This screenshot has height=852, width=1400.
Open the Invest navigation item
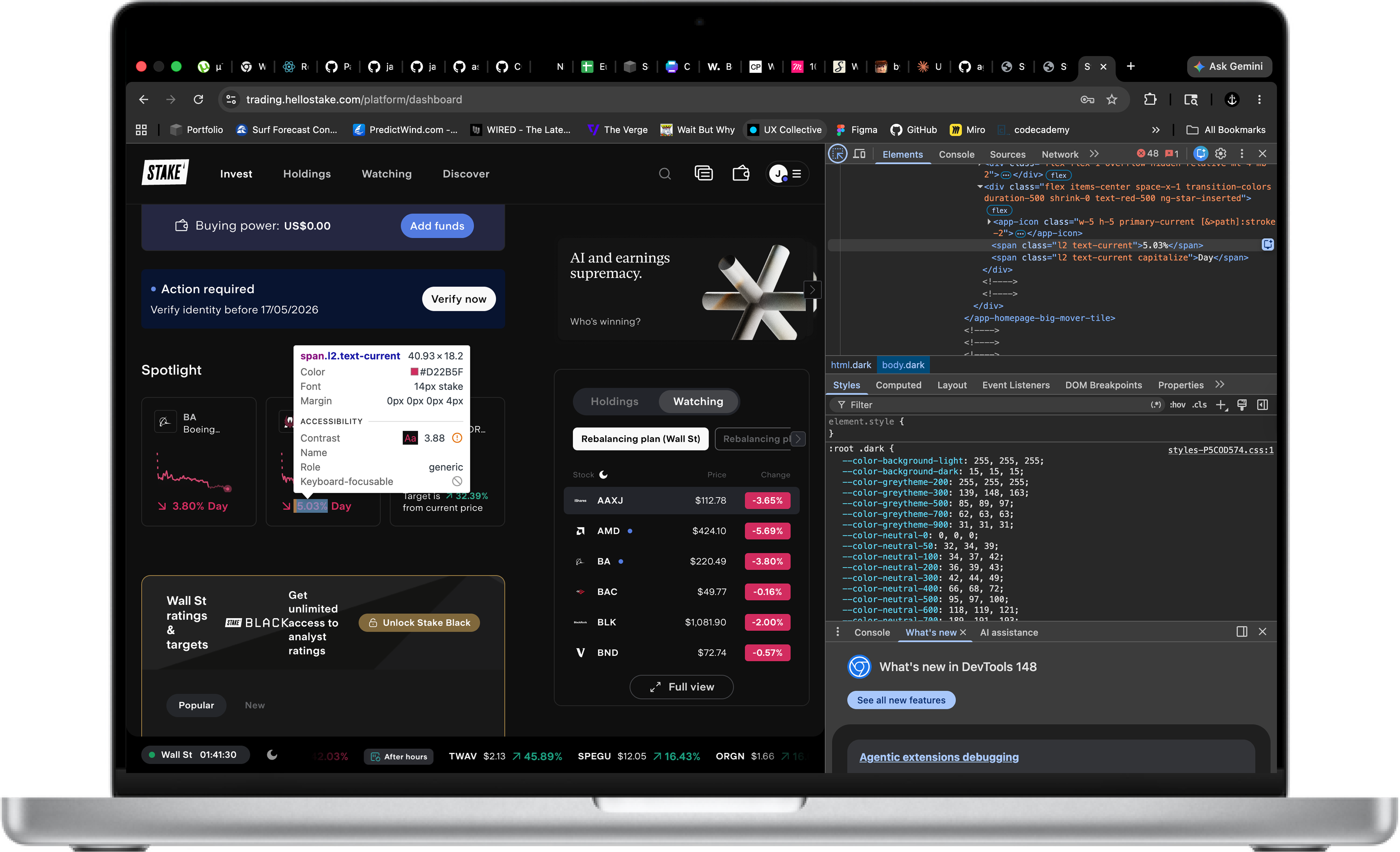tap(236, 174)
